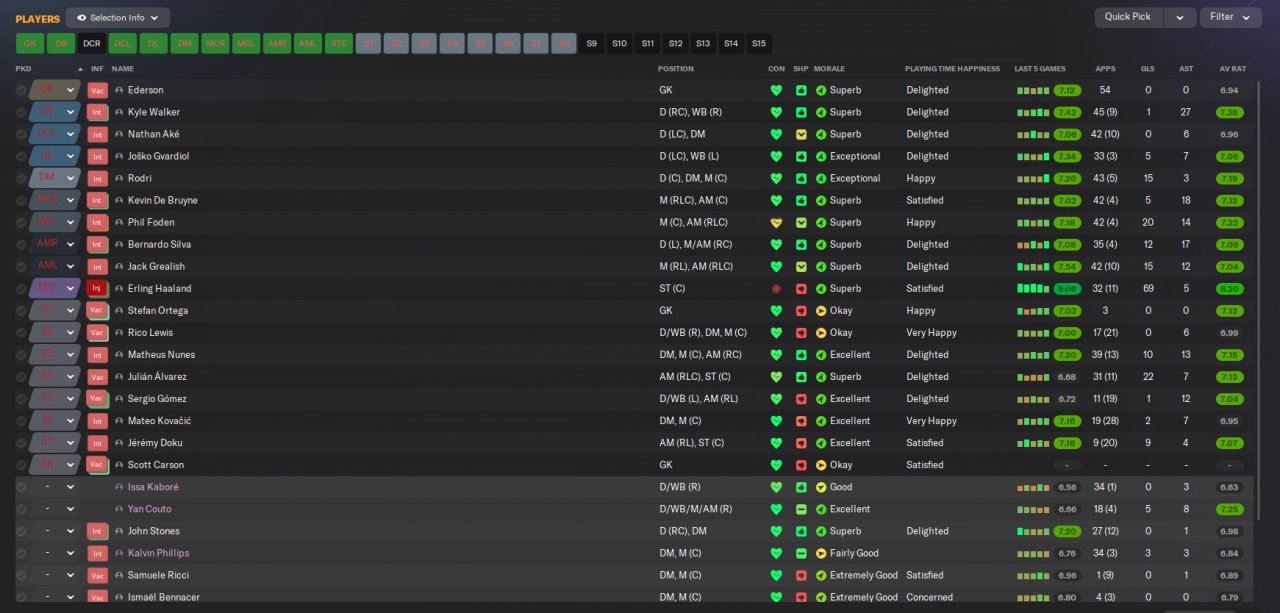Viewport: 1280px width, 613px height.
Task: Click Kyle Walker's D (RC), WB (R) position
Action: (690, 112)
